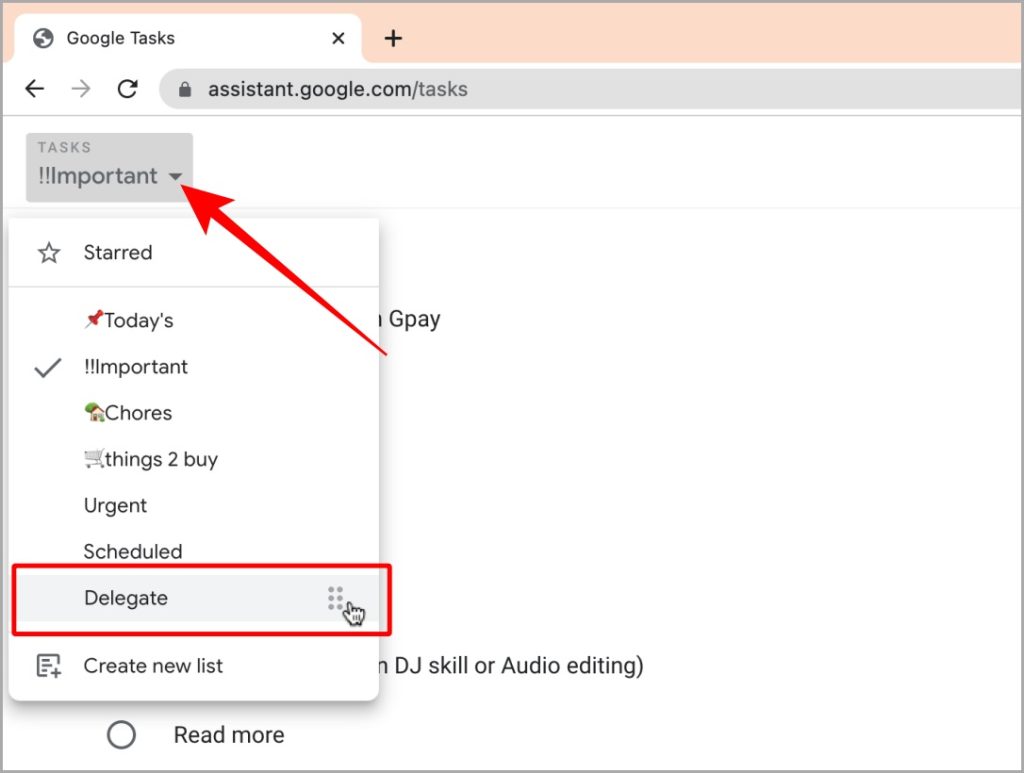The width and height of the screenshot is (1024, 773).
Task: Reload the Google Tasks page
Action: coord(127,88)
